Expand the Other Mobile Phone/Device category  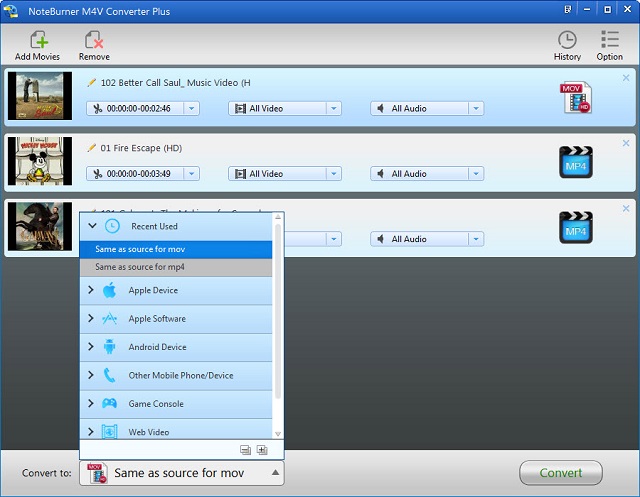pyautogui.click(x=91, y=375)
